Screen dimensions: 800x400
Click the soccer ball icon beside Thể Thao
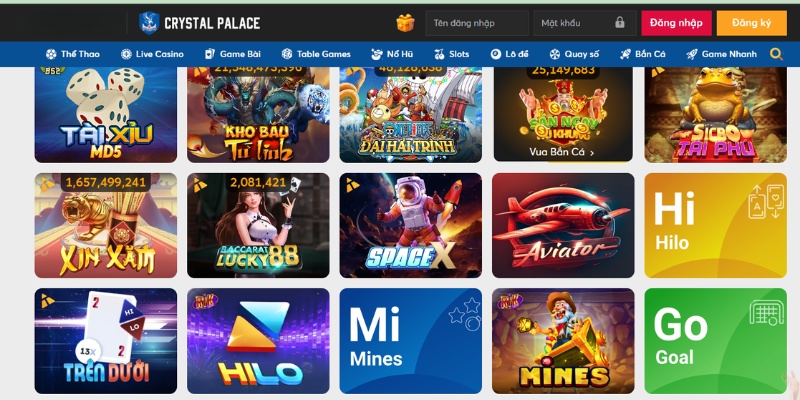coord(51,54)
